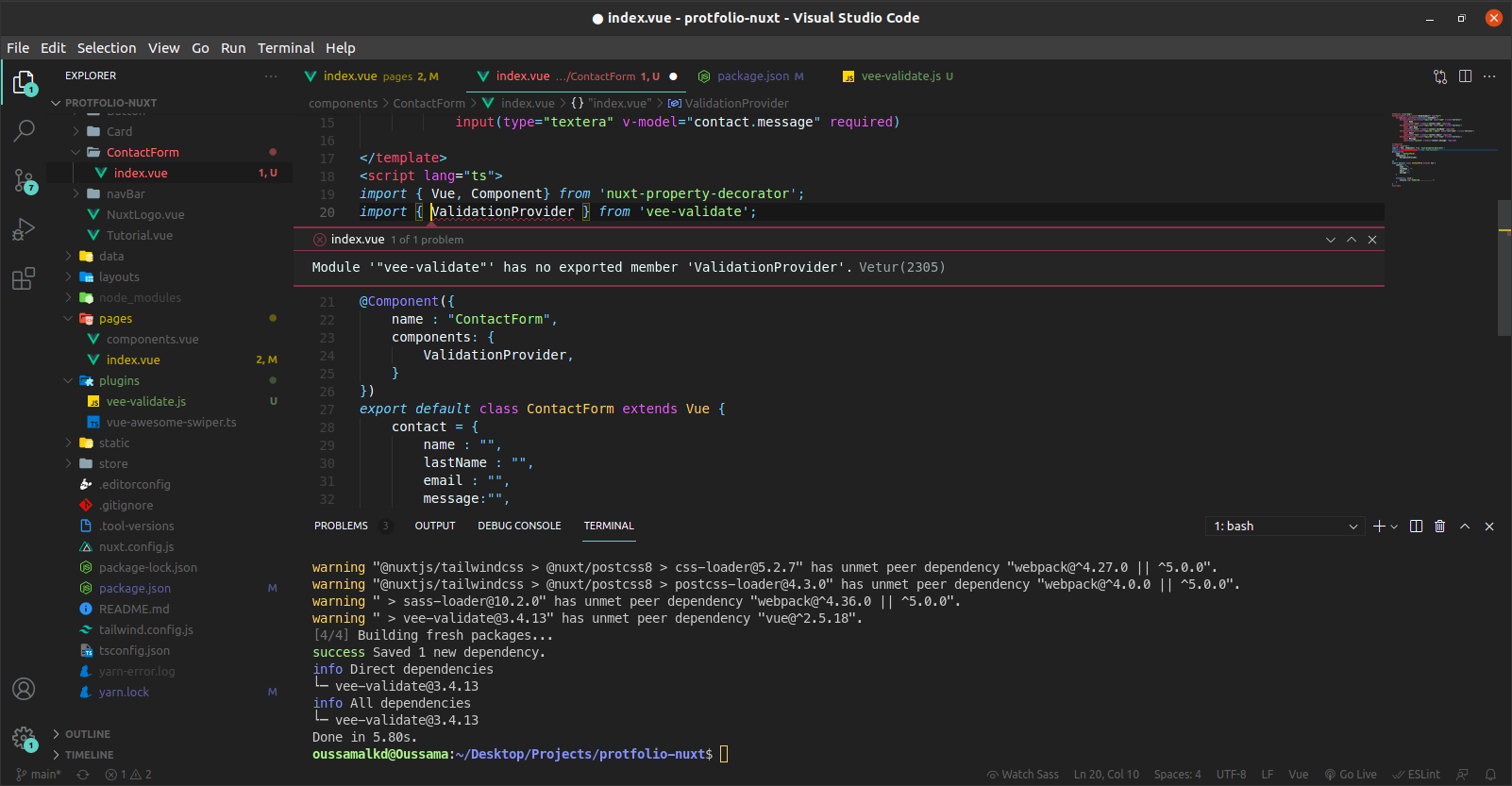This screenshot has width=1512, height=786.
Task: Expand the data folder
Action: tap(111, 256)
